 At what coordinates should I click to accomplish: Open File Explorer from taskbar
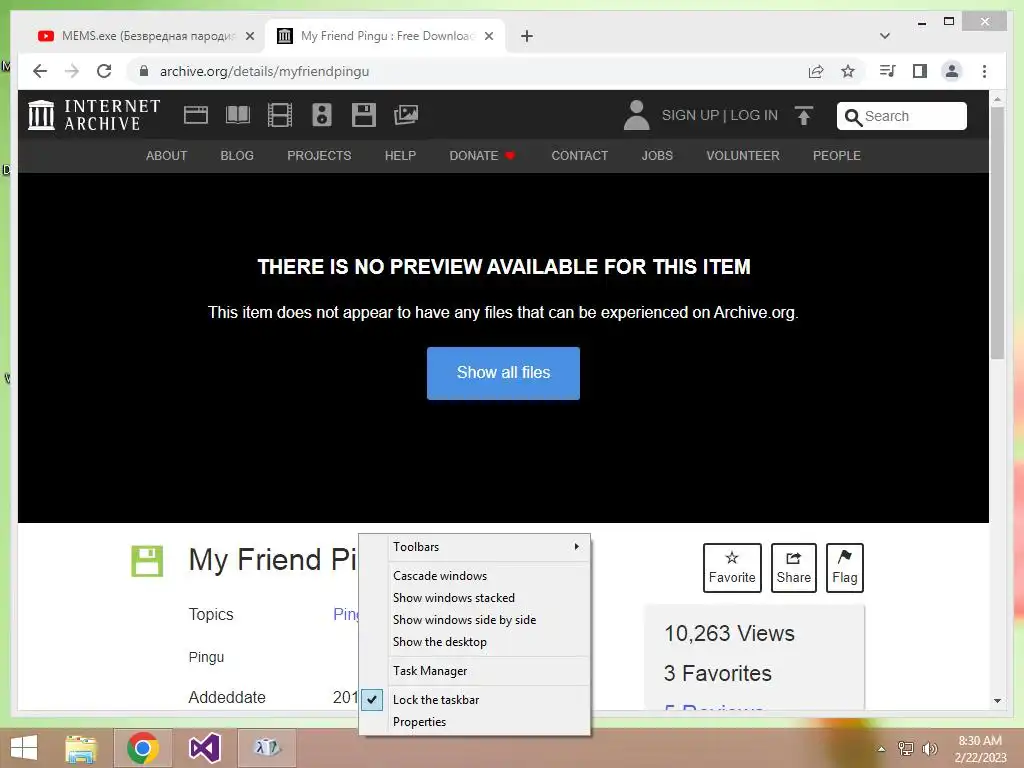81,748
